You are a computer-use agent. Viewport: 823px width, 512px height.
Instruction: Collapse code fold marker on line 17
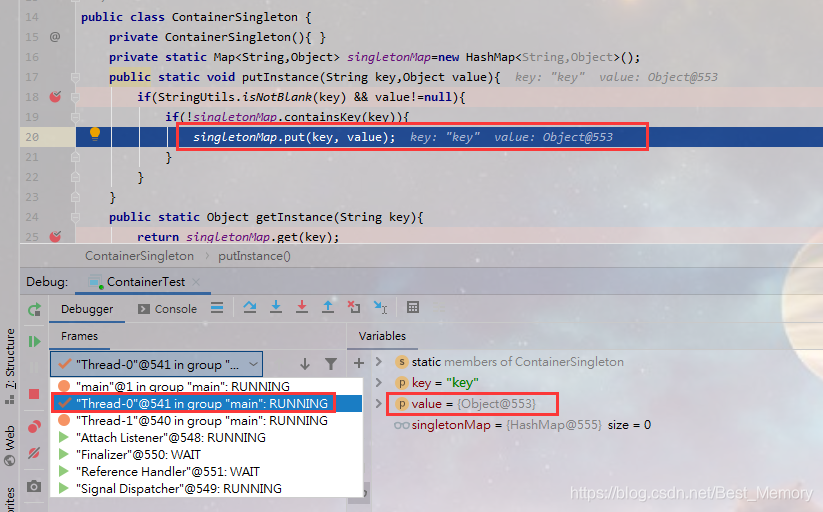(75, 77)
